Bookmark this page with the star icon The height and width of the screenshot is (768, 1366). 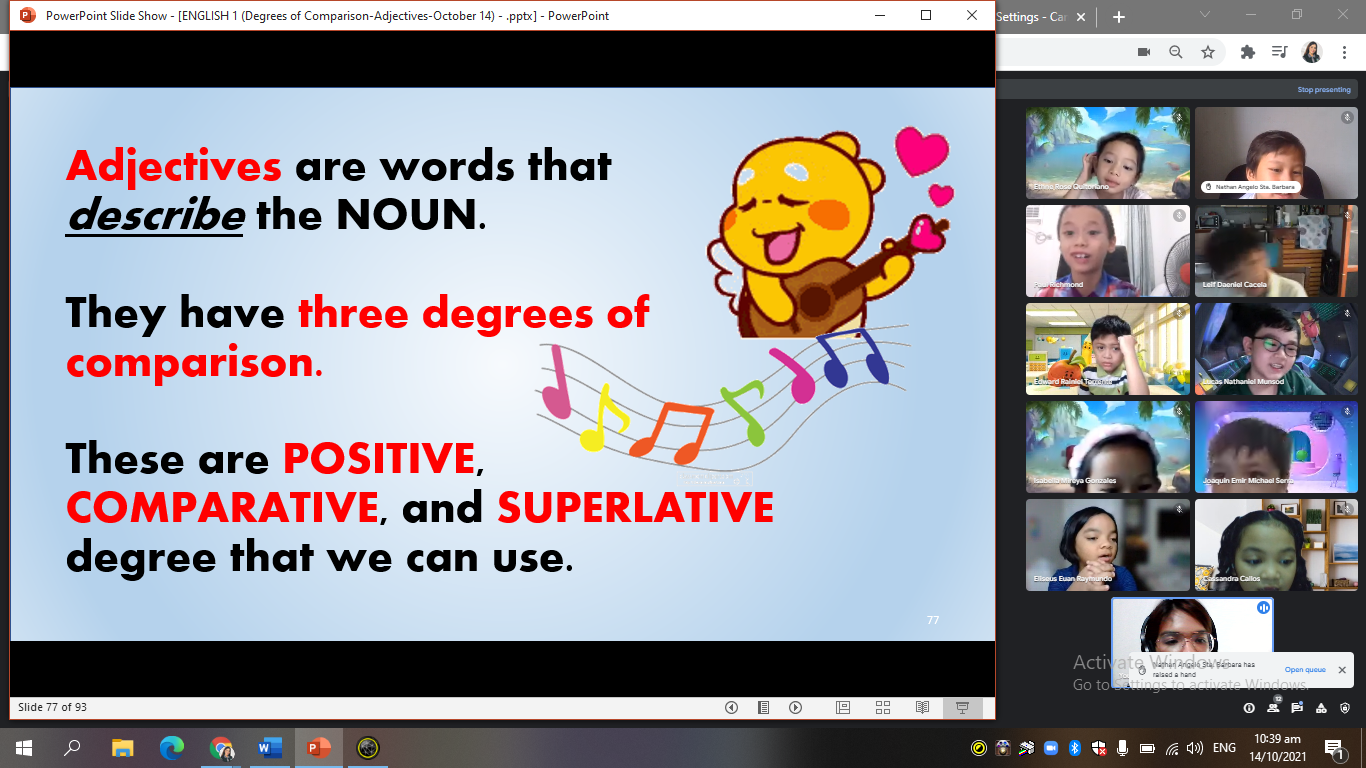pos(1208,52)
